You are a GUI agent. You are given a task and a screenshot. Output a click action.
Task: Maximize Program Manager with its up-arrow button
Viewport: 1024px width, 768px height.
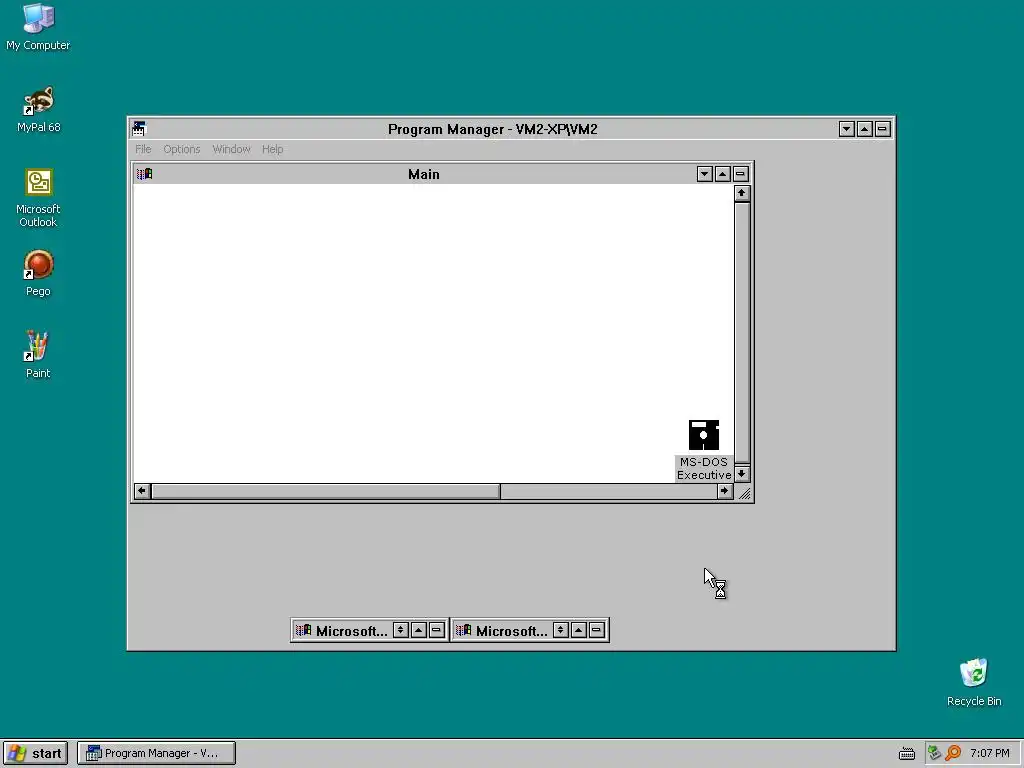[x=864, y=129]
